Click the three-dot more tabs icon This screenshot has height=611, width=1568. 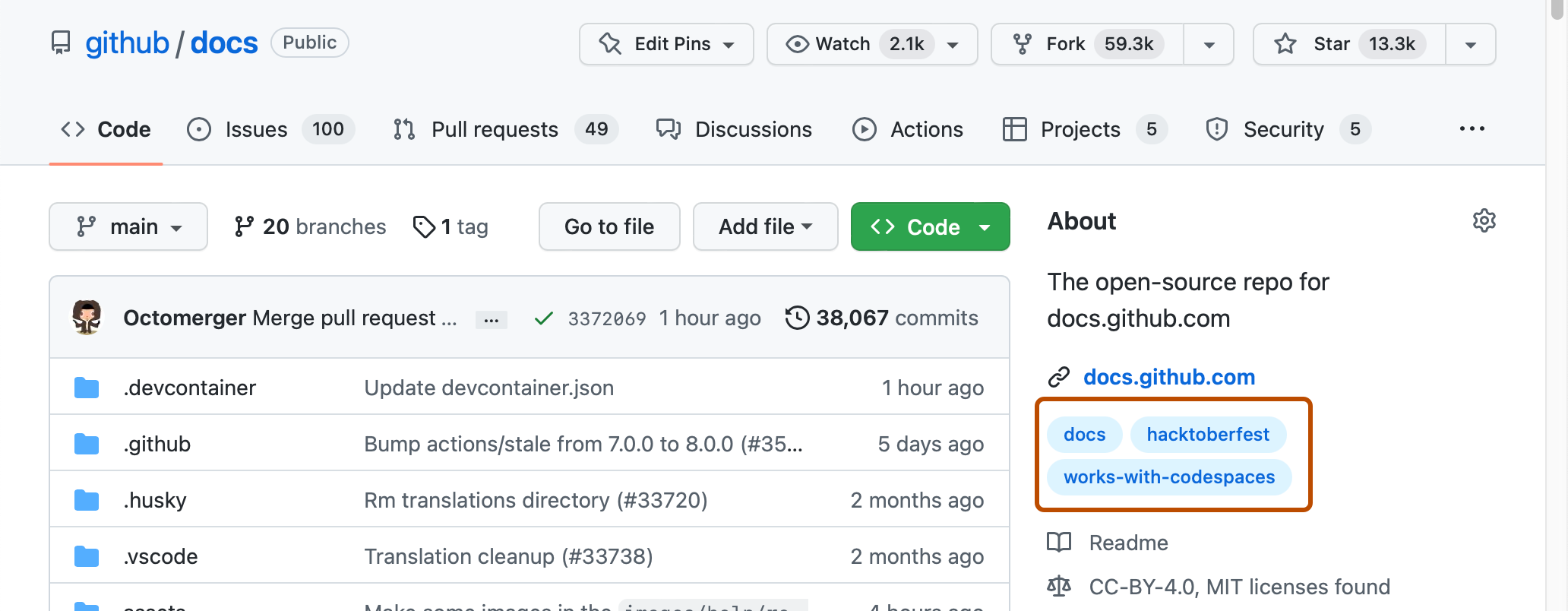(1472, 129)
